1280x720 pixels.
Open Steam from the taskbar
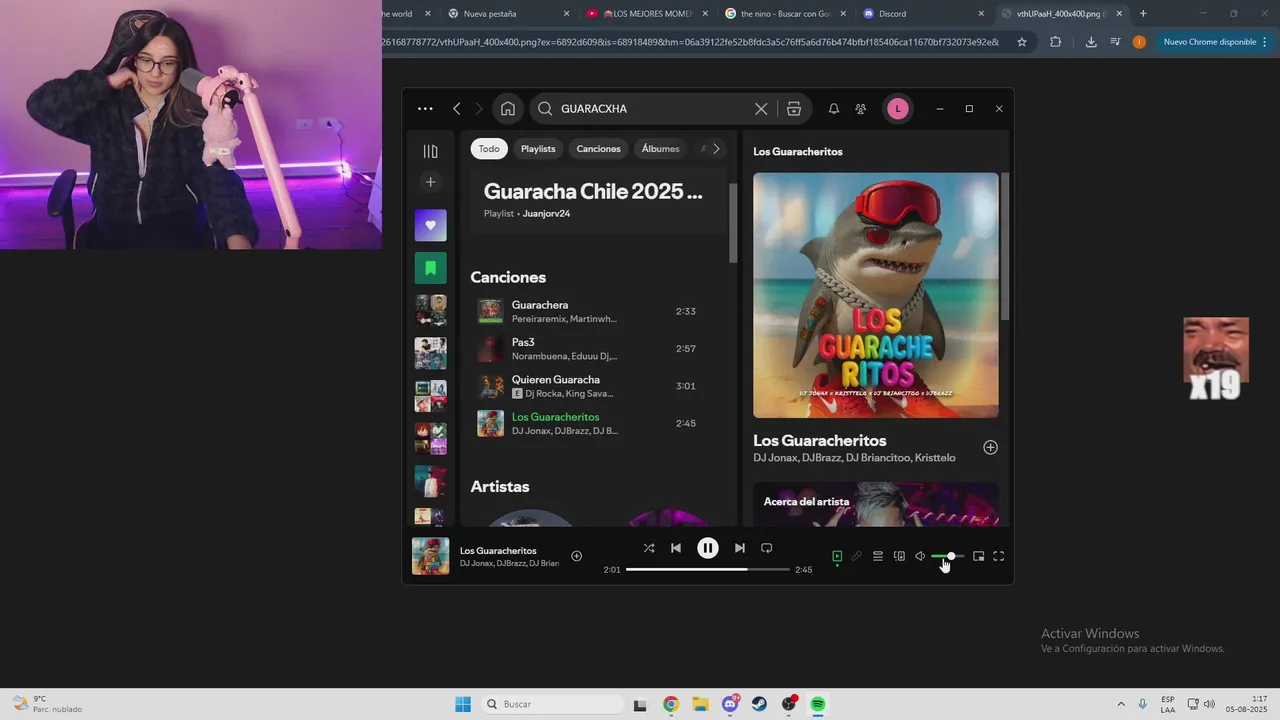759,704
